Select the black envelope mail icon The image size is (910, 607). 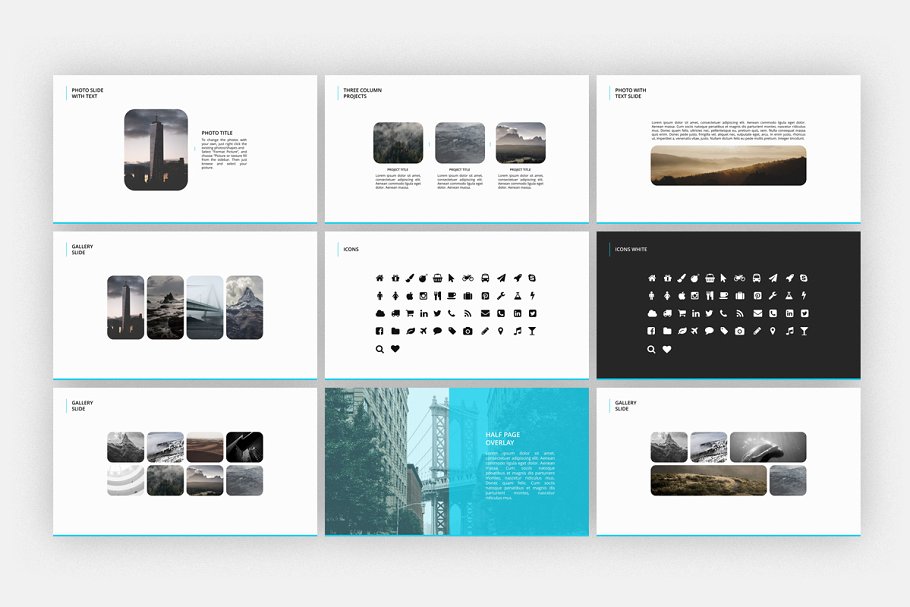click(x=485, y=313)
